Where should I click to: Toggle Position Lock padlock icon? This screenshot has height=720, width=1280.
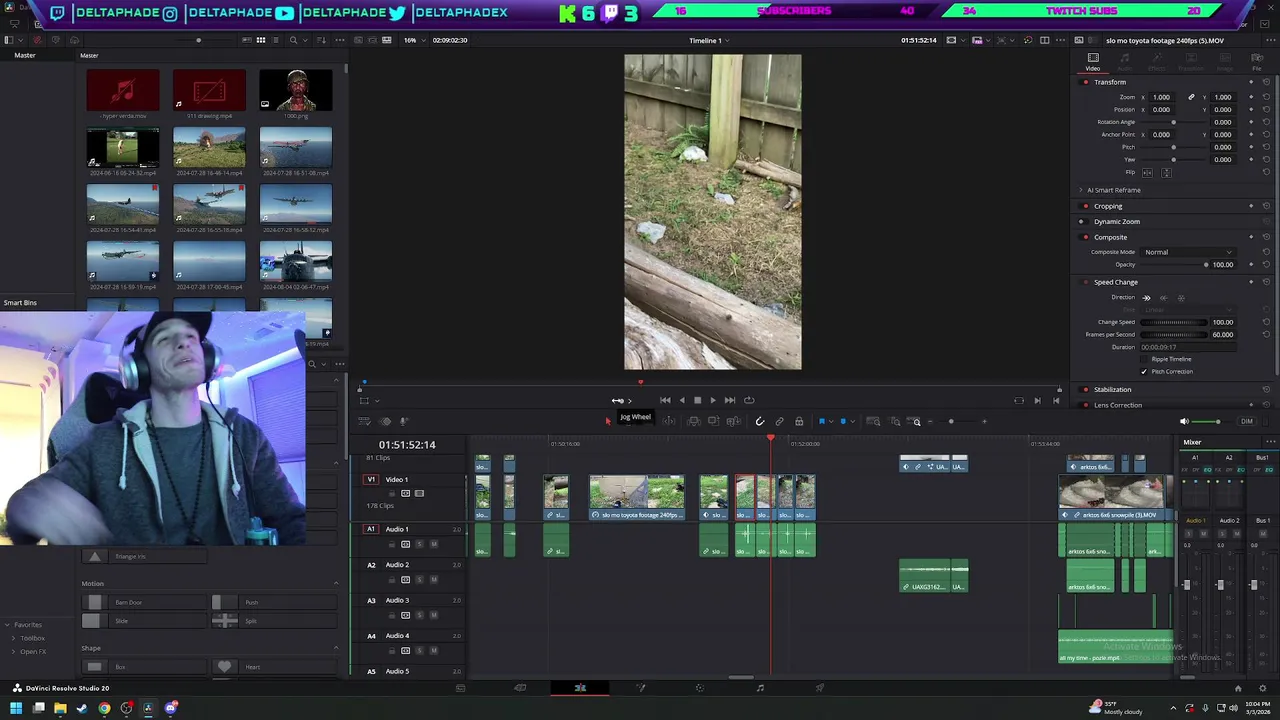click(799, 422)
